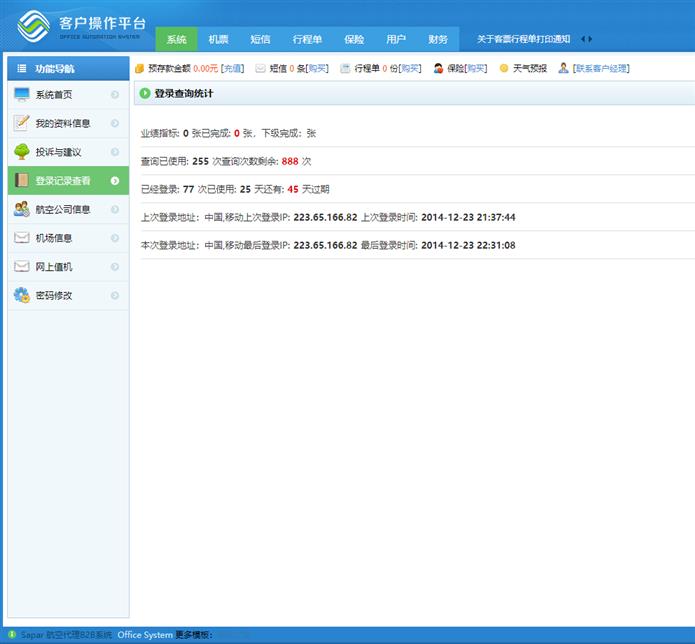Open the 财务 tab
Image resolution: width=695 pixels, height=644 pixels.
tap(438, 39)
